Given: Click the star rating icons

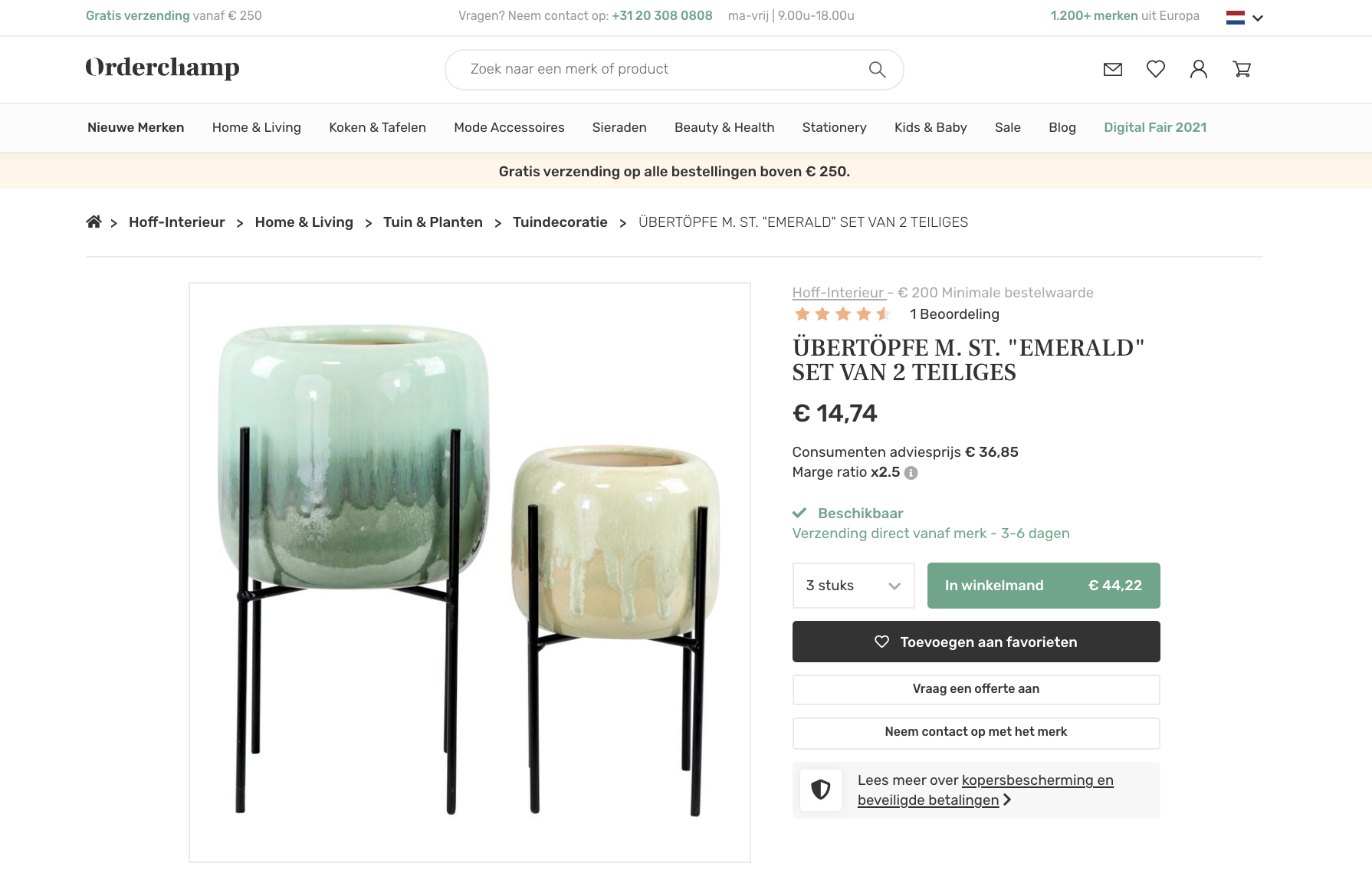Looking at the screenshot, I should (842, 314).
